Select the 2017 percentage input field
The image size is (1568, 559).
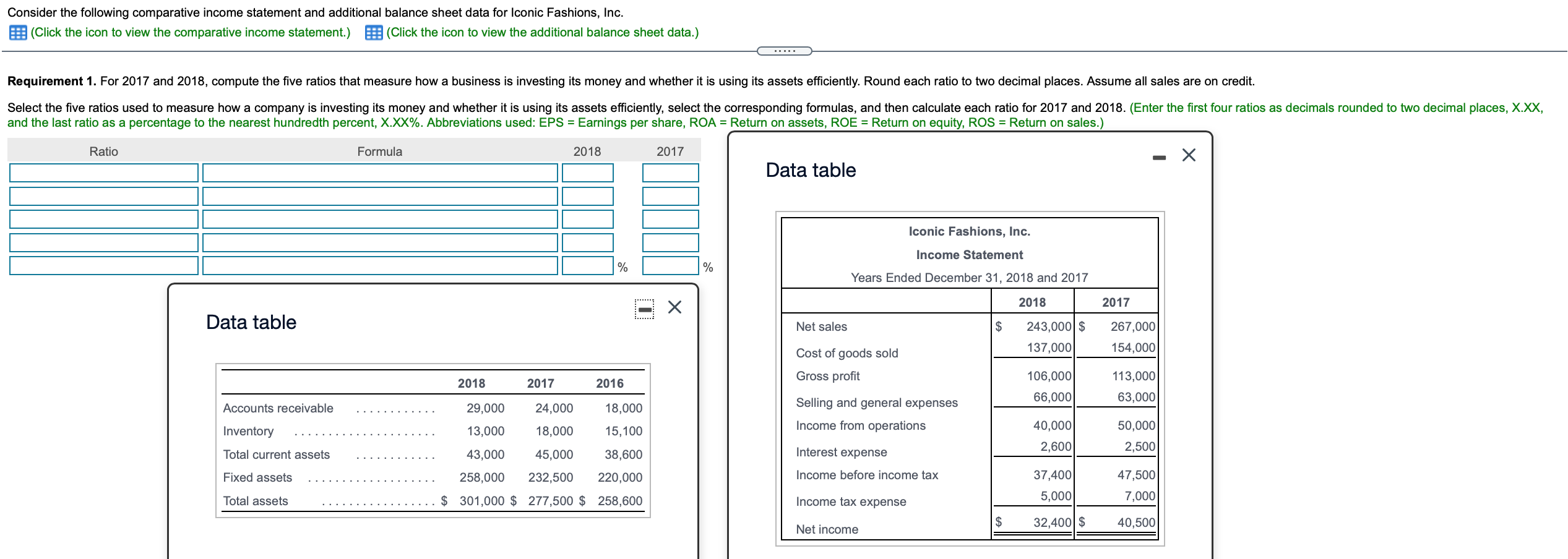(x=670, y=266)
